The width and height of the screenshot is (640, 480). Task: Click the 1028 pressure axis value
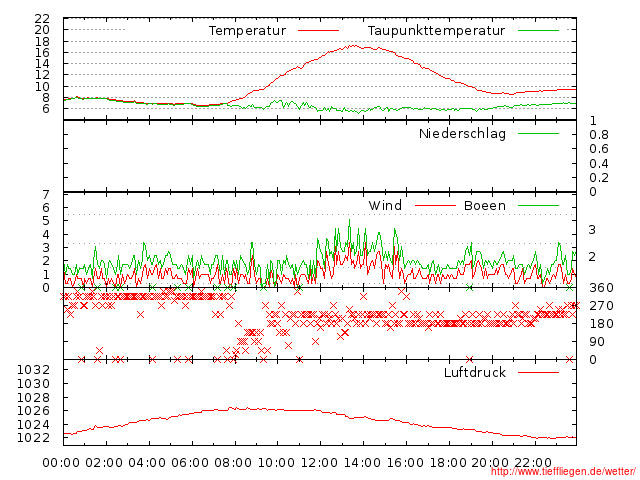(33, 398)
